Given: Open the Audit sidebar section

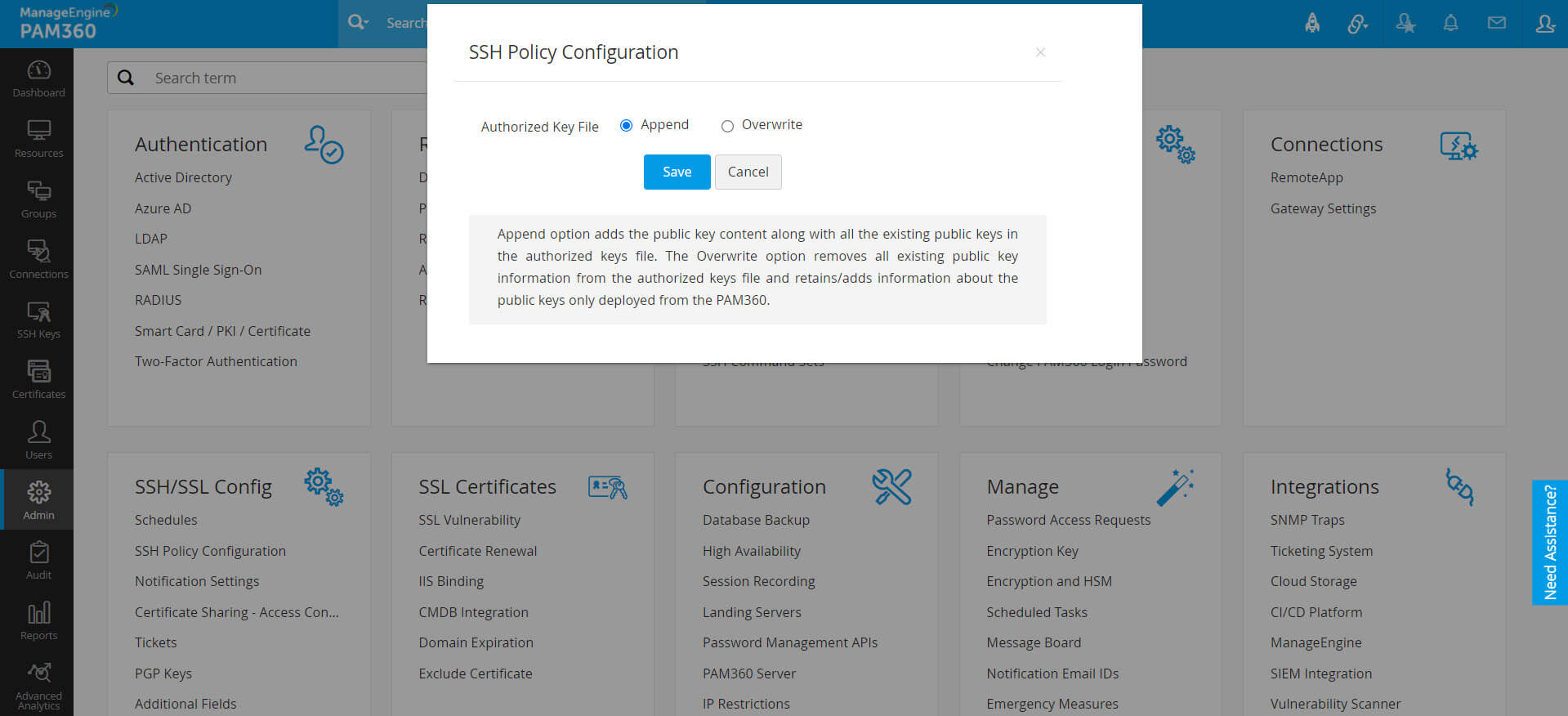Looking at the screenshot, I should (38, 561).
